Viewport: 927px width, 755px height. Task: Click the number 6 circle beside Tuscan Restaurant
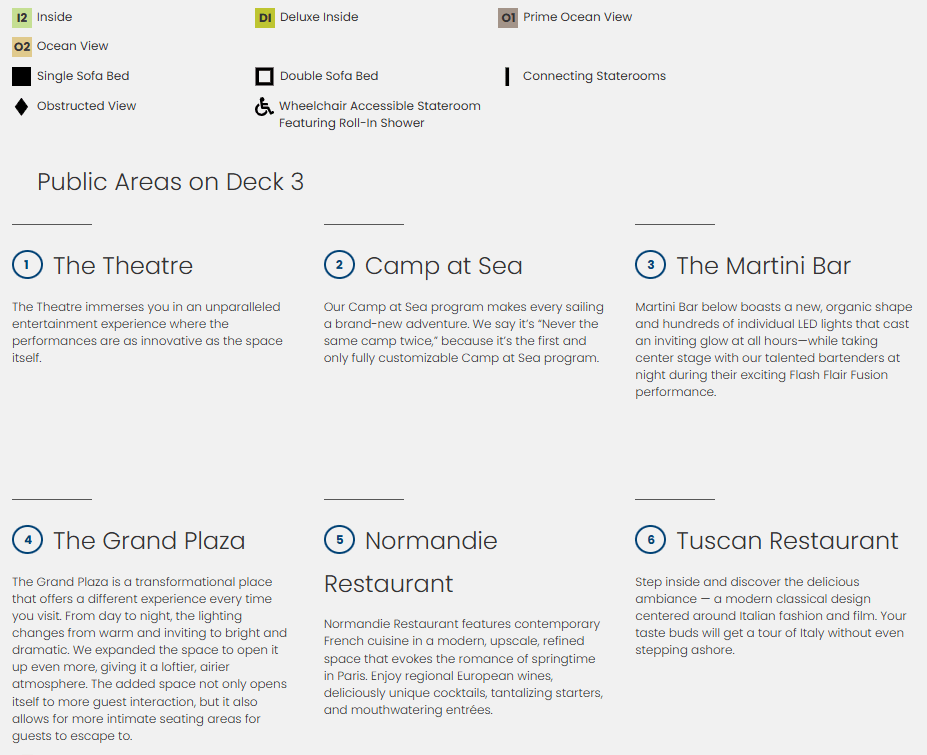pyautogui.click(x=650, y=540)
